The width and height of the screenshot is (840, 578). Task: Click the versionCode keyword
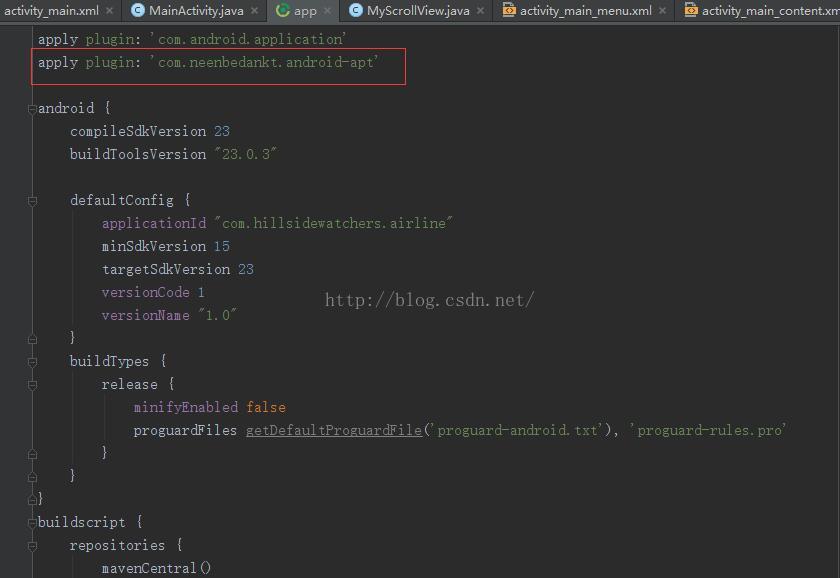pos(146,292)
